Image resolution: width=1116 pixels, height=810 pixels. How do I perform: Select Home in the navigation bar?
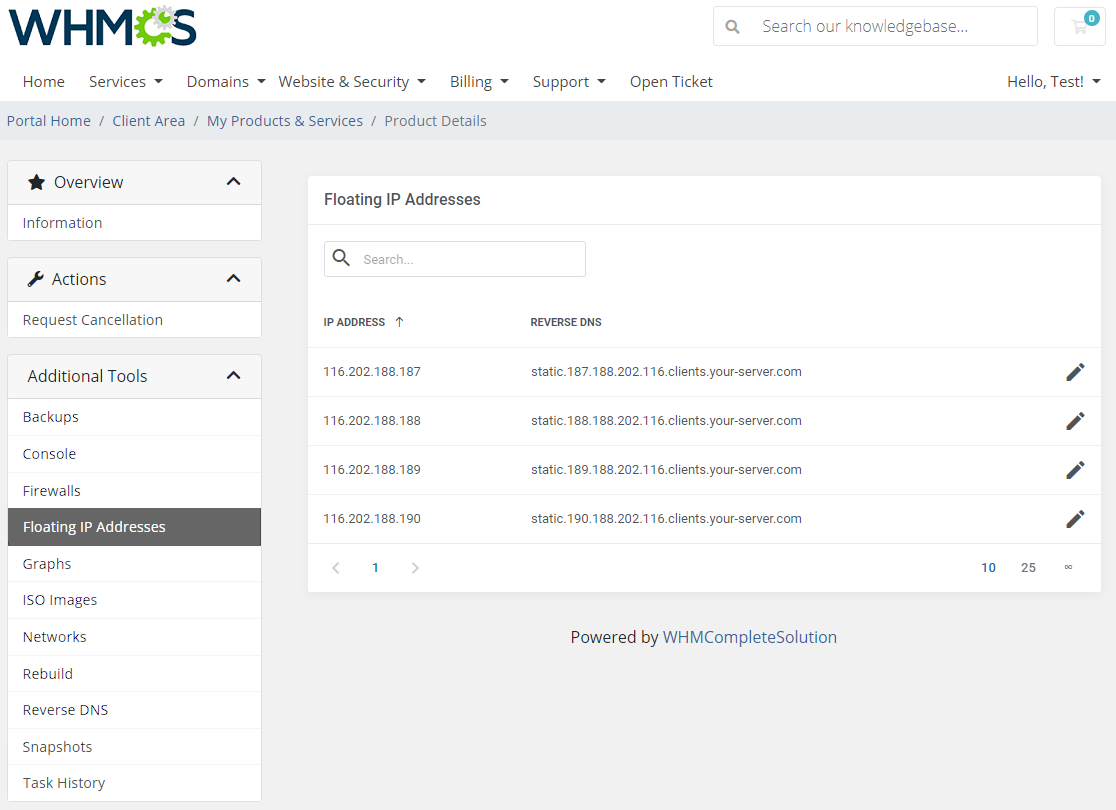43,81
